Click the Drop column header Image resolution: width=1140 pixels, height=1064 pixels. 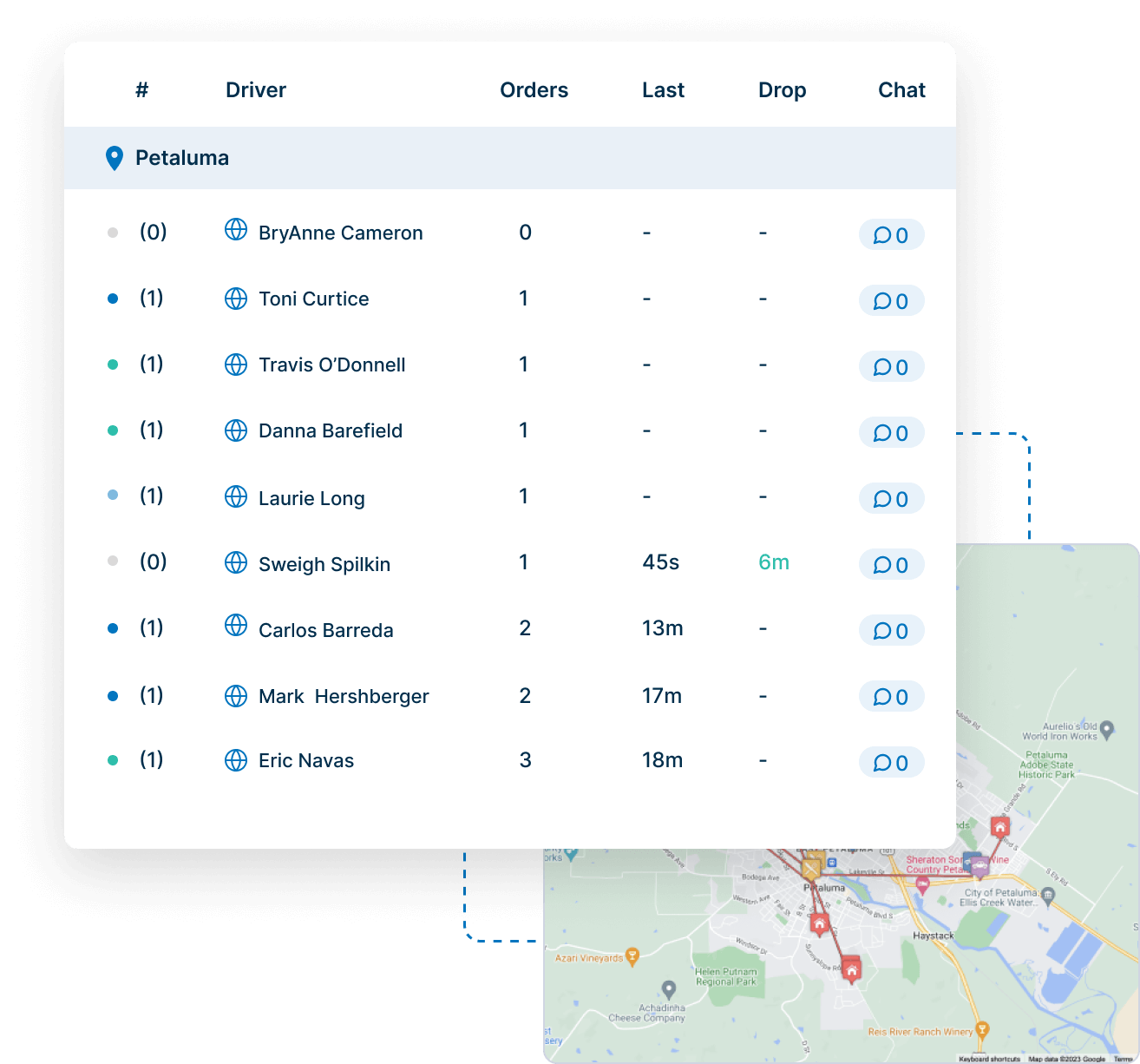[783, 90]
